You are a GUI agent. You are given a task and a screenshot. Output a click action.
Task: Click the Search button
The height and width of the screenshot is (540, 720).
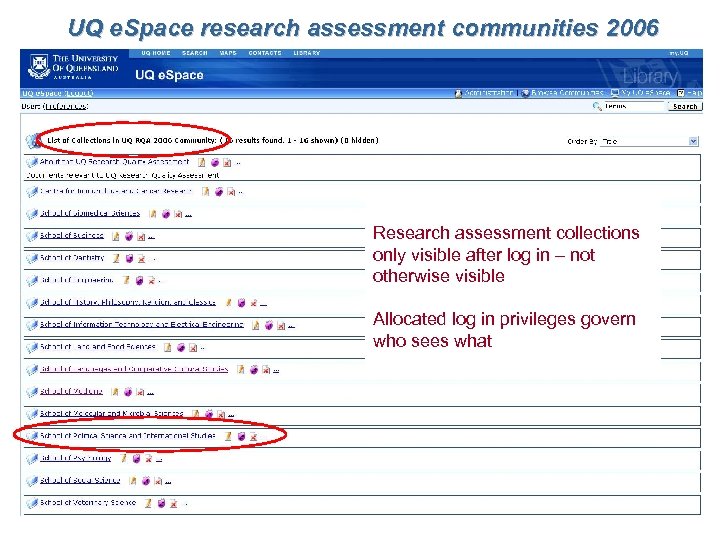pos(685,107)
